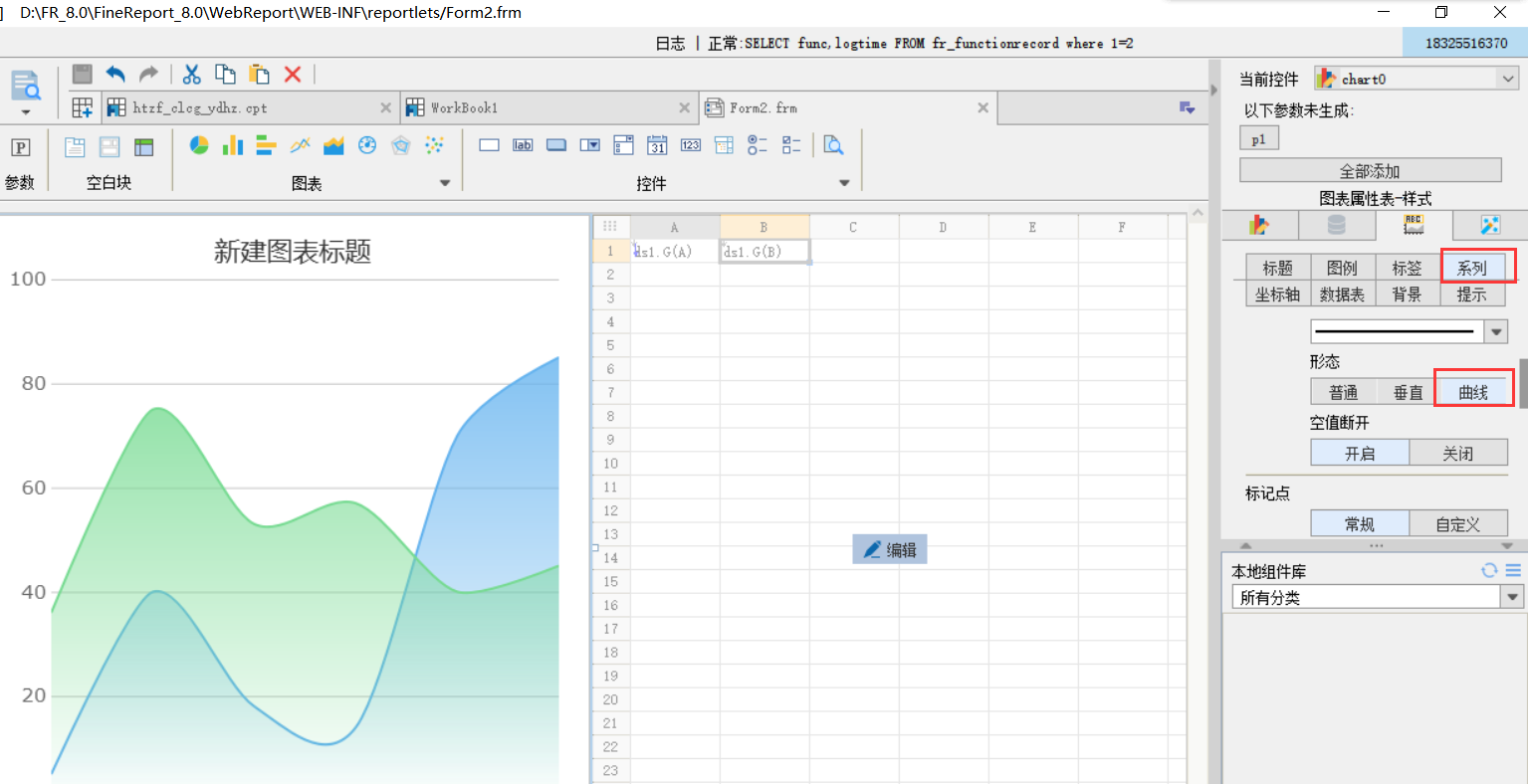Add a radio button group widget
This screenshot has height=784, width=1528.
[x=758, y=145]
